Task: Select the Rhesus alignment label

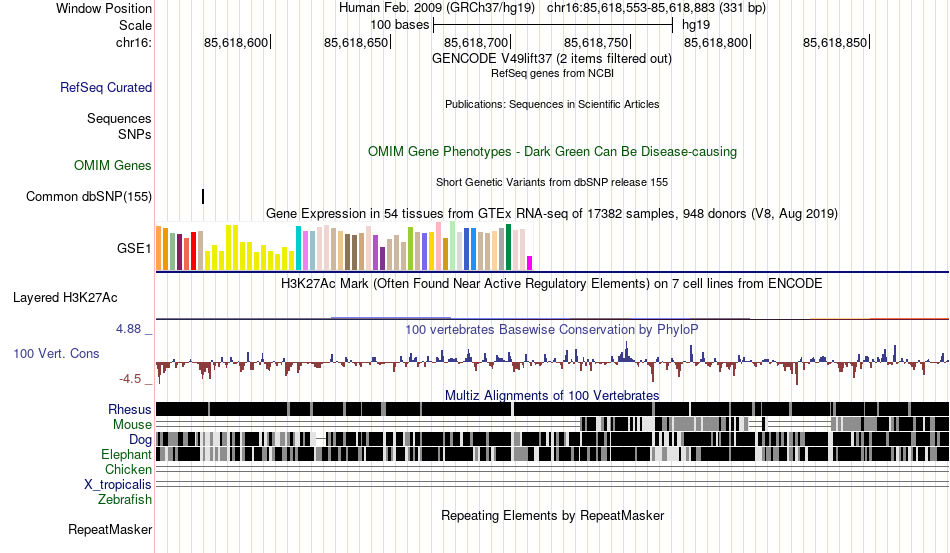Action: coord(129,409)
